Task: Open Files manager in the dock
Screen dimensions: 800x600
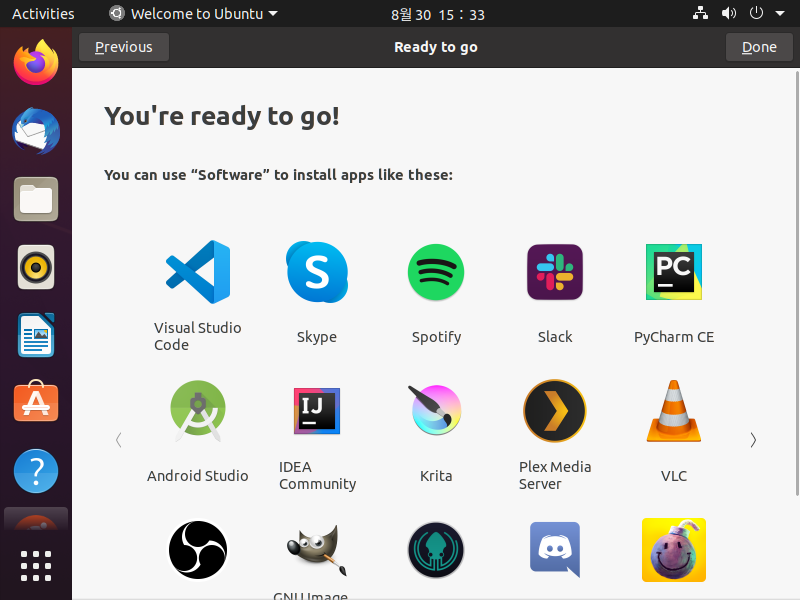Action: (36, 199)
